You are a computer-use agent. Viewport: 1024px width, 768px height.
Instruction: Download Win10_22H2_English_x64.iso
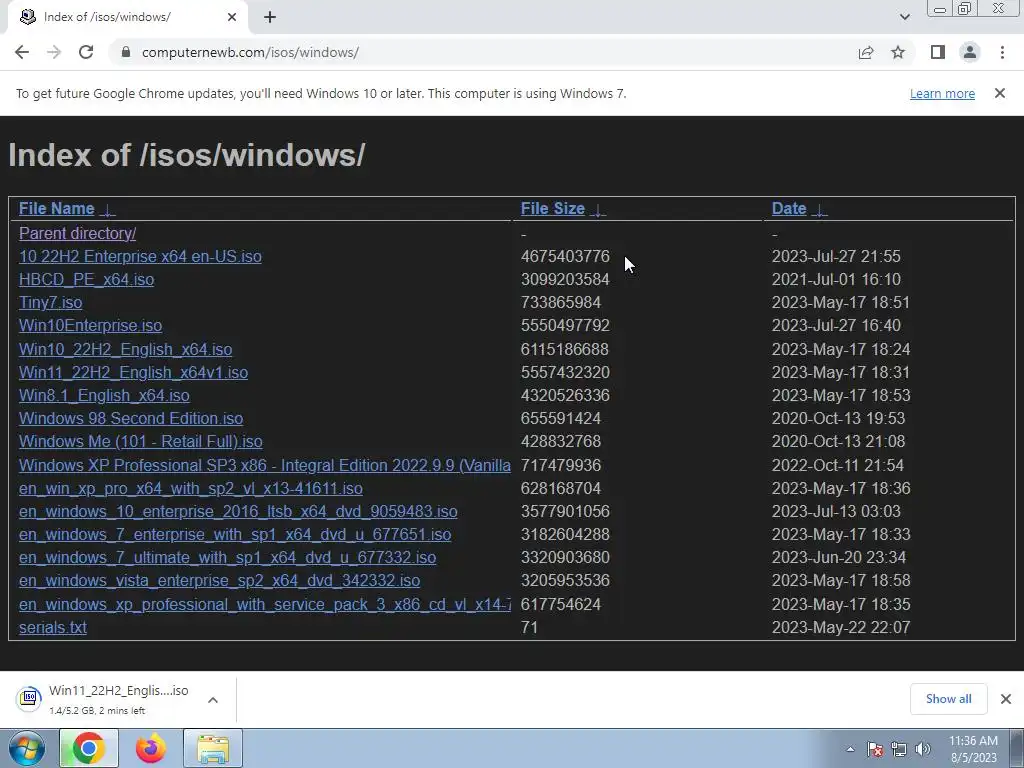click(125, 349)
